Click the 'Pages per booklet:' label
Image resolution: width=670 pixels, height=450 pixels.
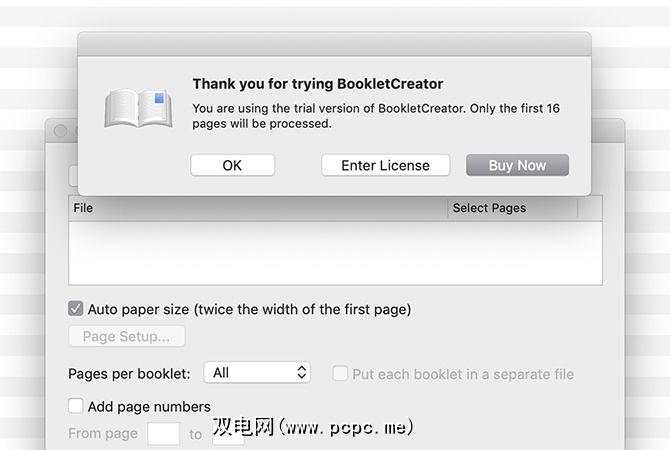(129, 373)
